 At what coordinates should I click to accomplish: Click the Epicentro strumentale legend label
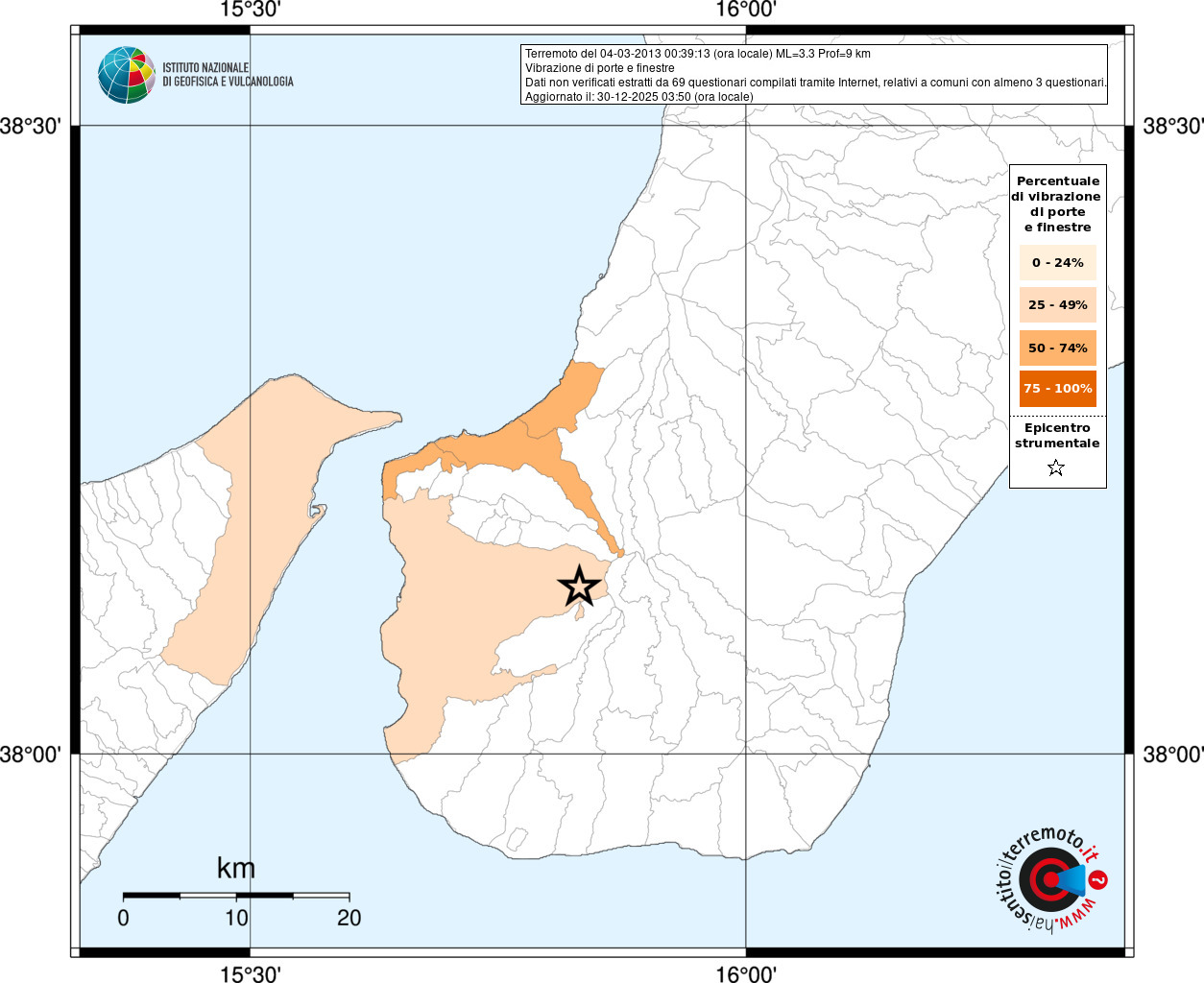(x=1057, y=435)
